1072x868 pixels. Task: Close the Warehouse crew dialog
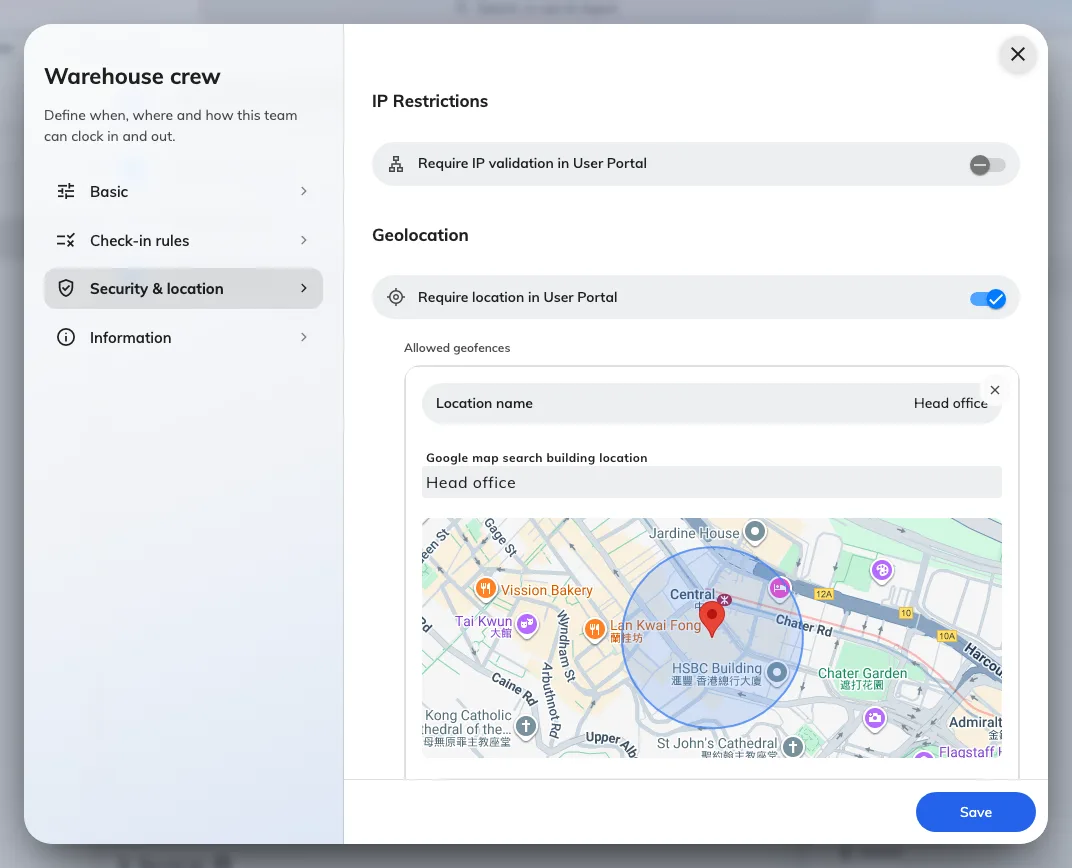[x=1017, y=54]
